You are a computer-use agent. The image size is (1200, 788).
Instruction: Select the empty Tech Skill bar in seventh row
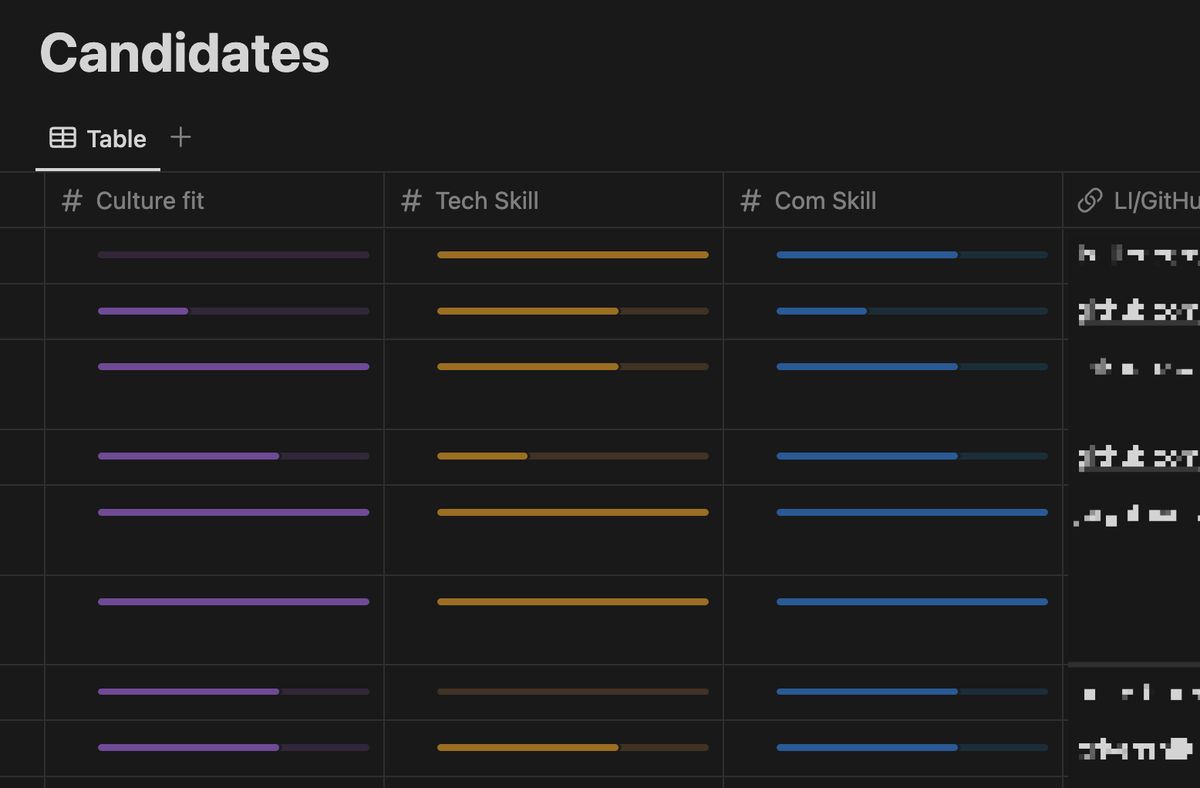(572, 691)
